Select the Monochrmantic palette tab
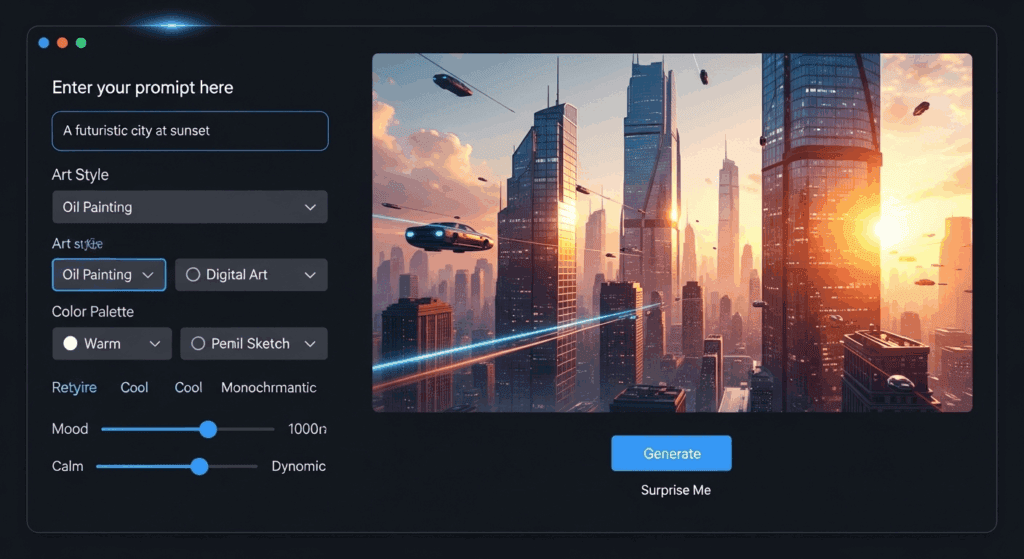 coord(268,387)
